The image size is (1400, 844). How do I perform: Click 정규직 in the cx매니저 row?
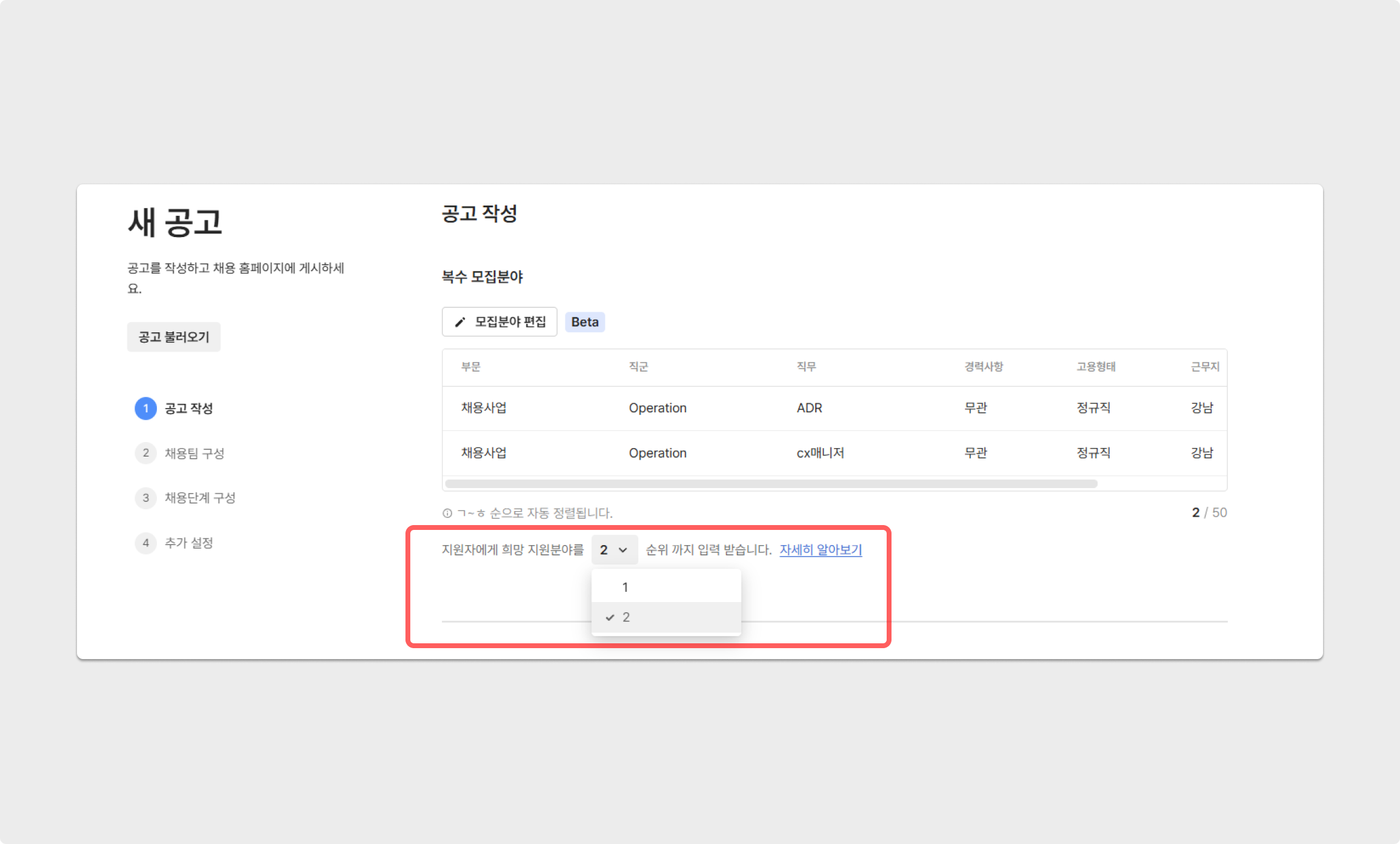point(1093,453)
